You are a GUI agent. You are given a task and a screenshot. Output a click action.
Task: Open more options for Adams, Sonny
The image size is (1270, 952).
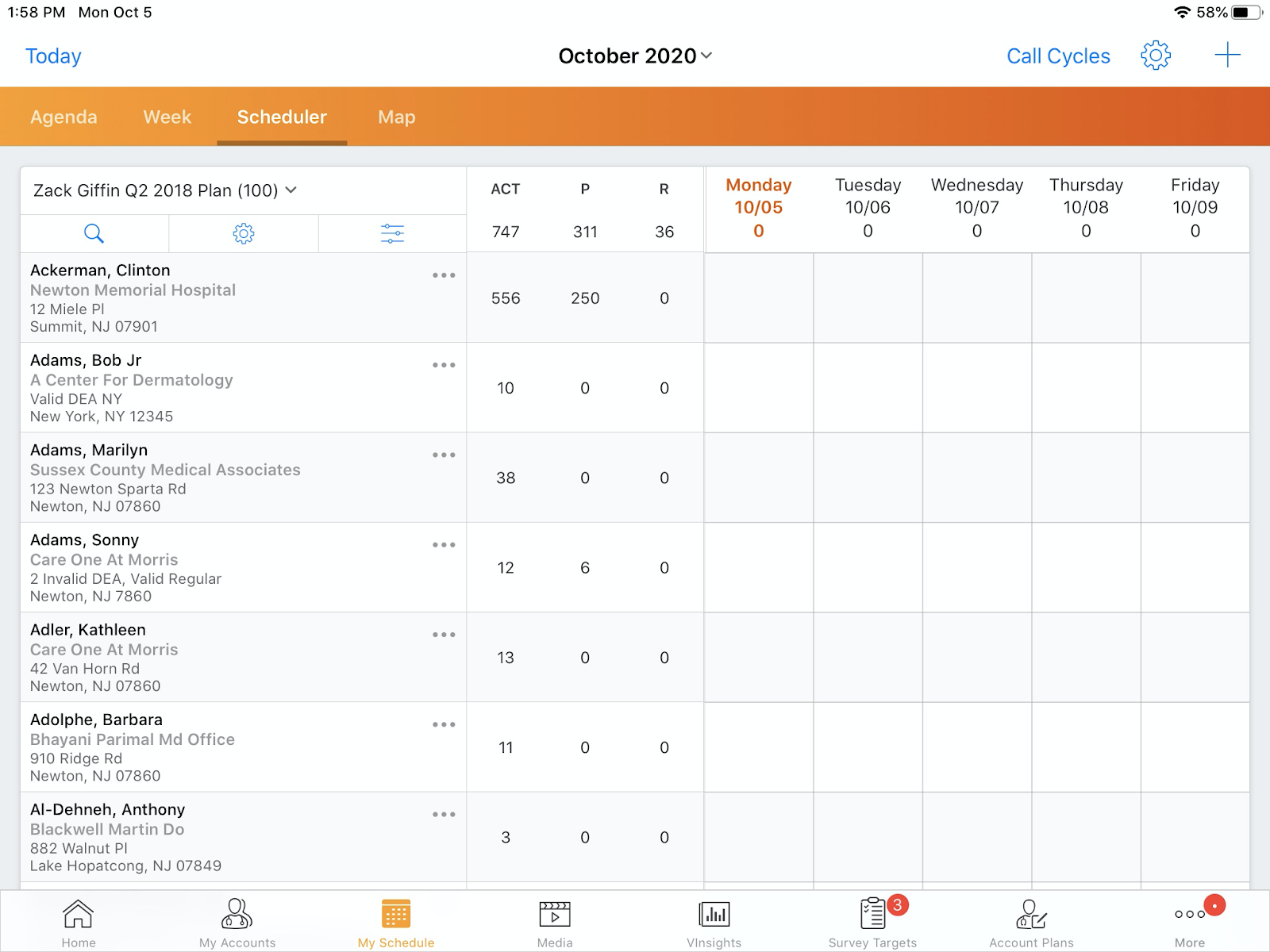[x=444, y=545]
